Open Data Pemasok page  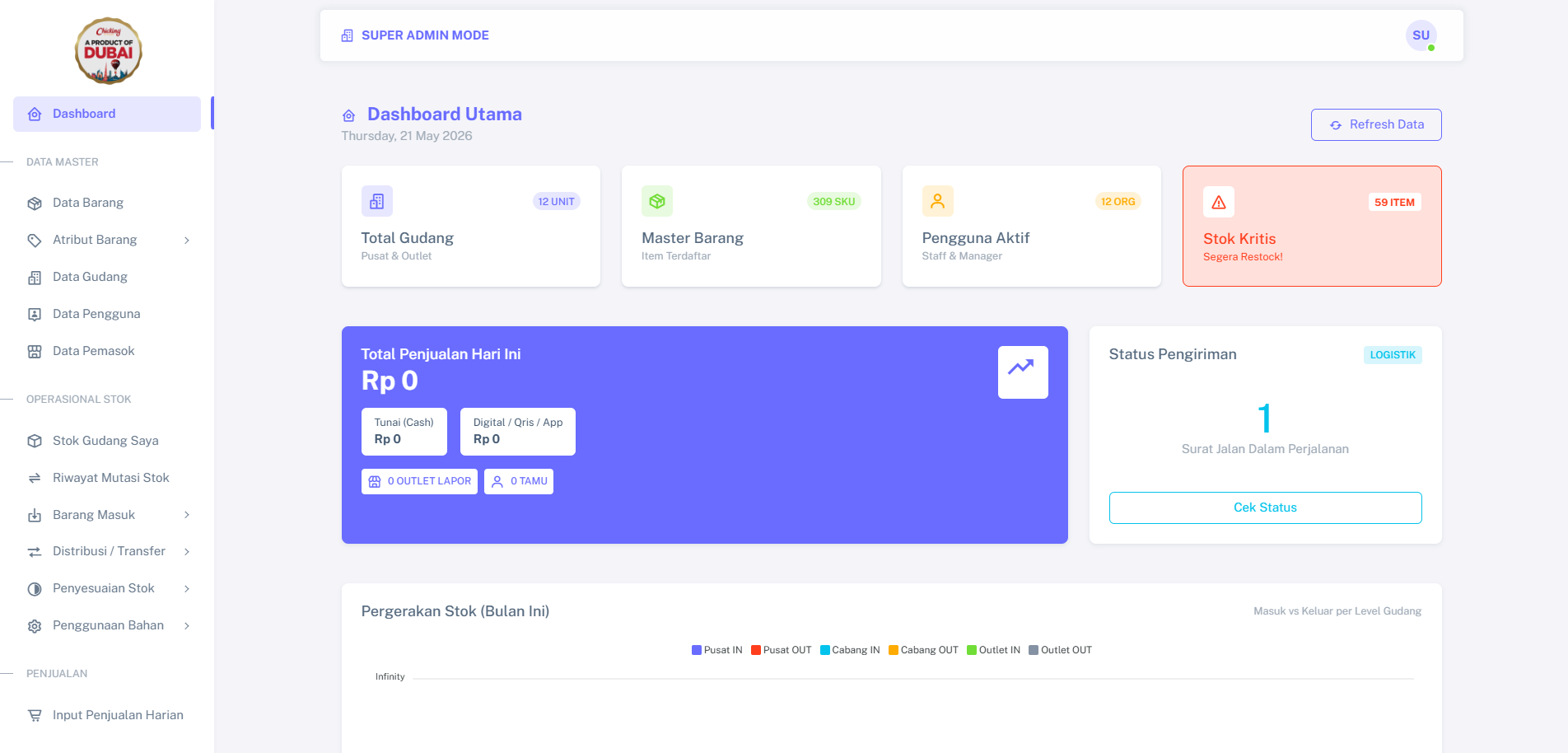pyautogui.click(x=107, y=351)
